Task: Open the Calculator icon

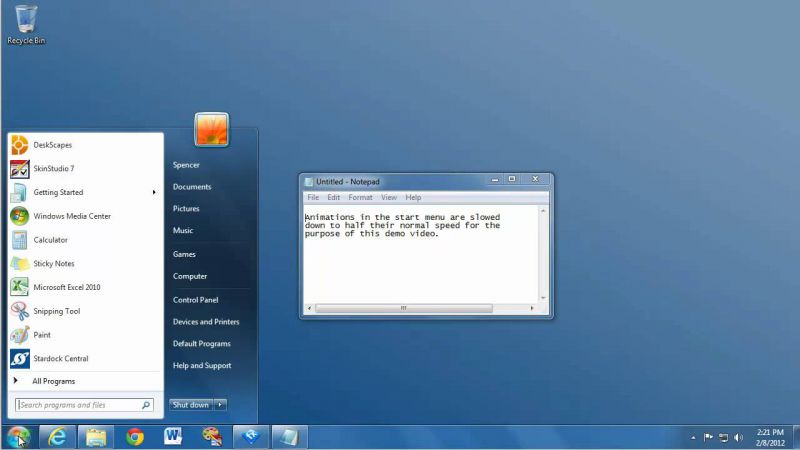Action: click(x=19, y=240)
